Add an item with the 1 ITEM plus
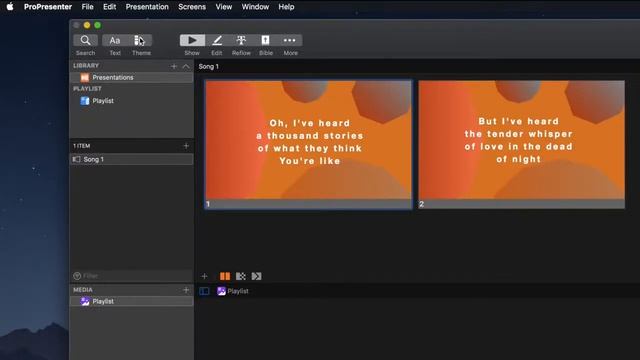The image size is (640, 360). tap(186, 146)
